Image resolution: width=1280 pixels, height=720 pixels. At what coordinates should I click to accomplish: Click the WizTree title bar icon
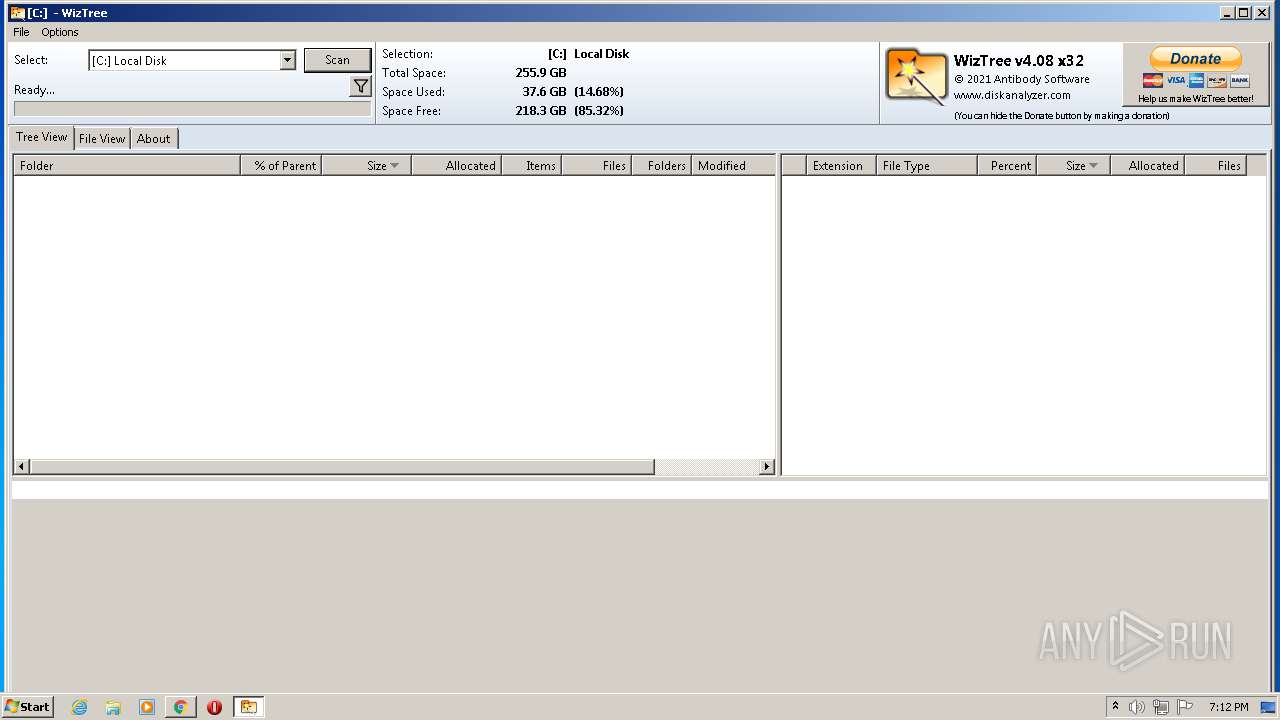pyautogui.click(x=17, y=13)
